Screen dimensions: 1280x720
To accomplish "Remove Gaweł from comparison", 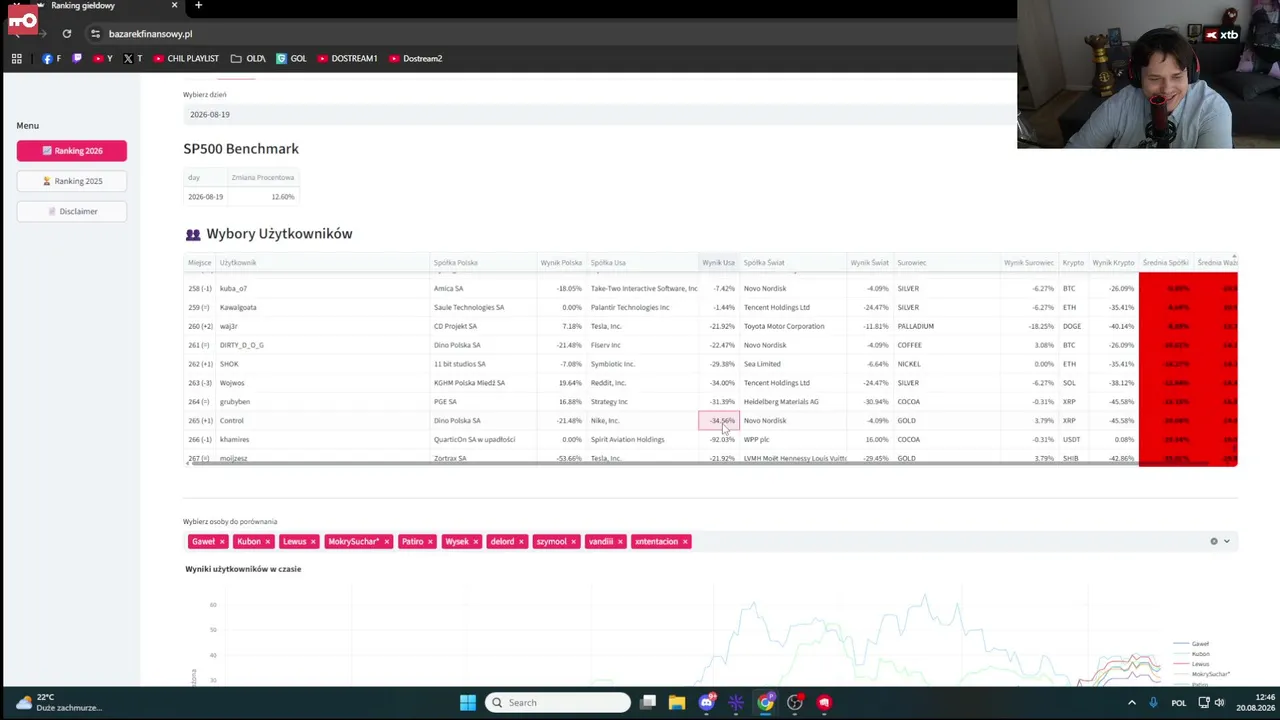I will point(222,542).
